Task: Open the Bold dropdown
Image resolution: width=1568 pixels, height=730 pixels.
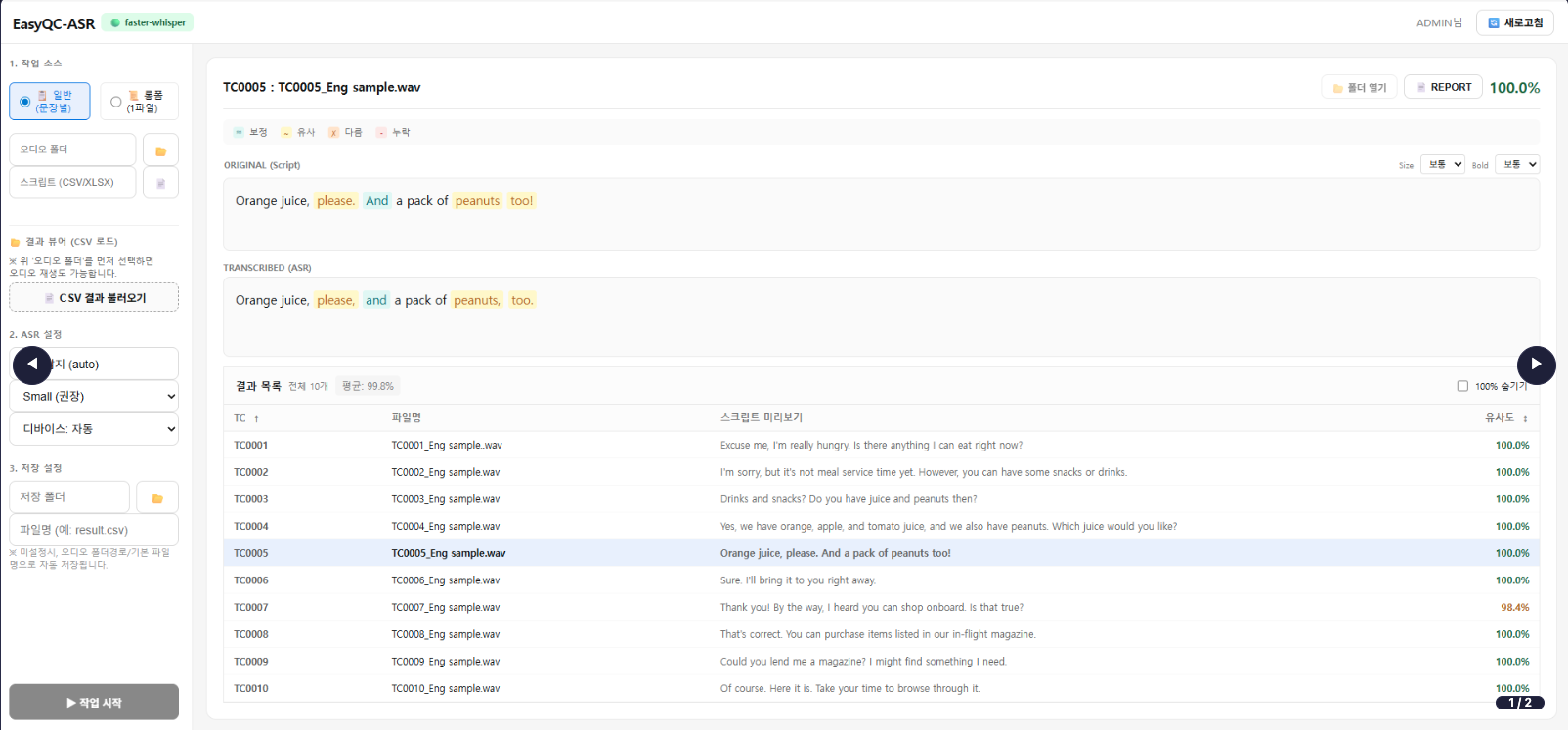Action: [1516, 164]
